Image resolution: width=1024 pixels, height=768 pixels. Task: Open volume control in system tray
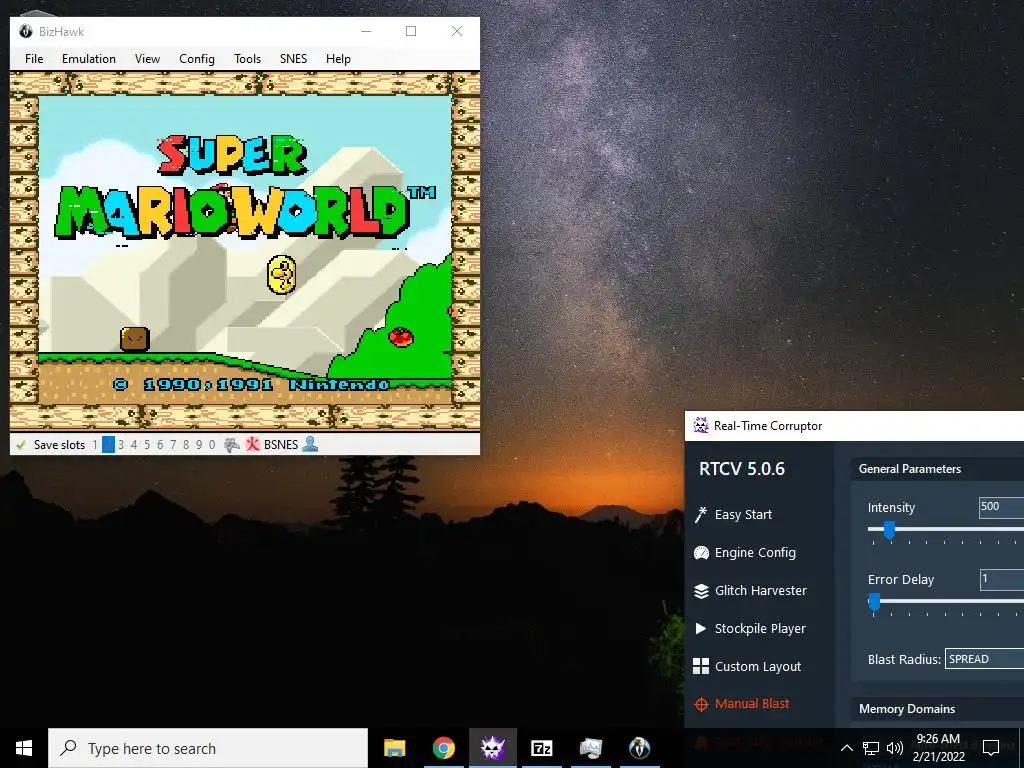pyautogui.click(x=895, y=748)
